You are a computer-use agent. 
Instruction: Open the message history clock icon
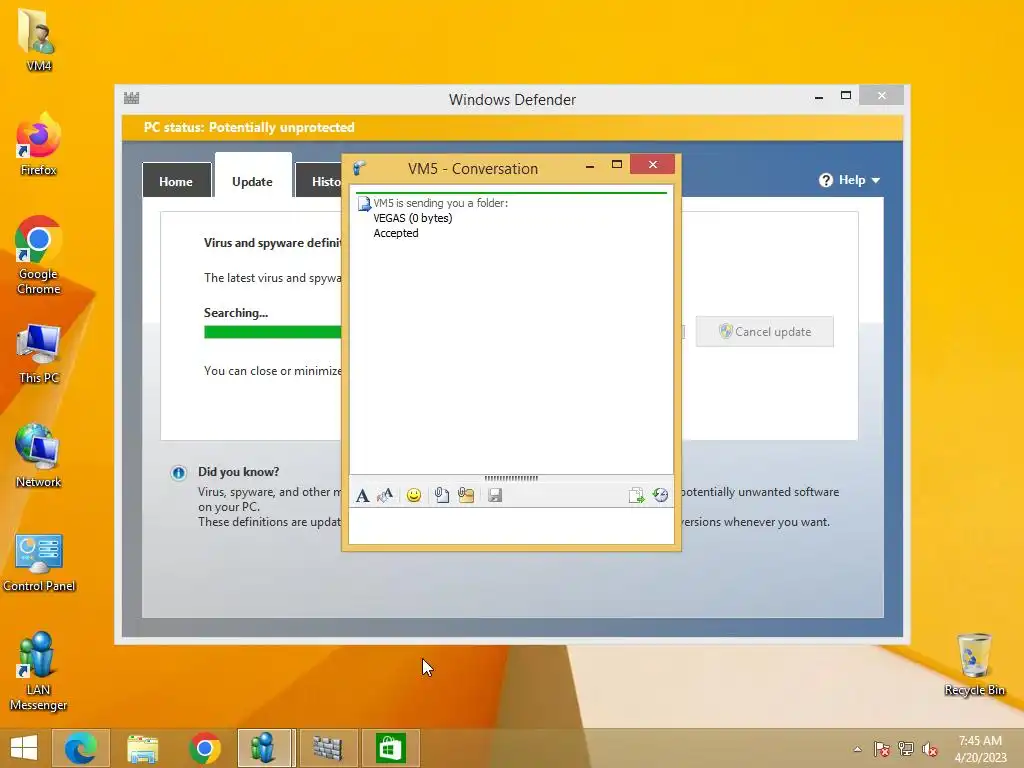(660, 496)
